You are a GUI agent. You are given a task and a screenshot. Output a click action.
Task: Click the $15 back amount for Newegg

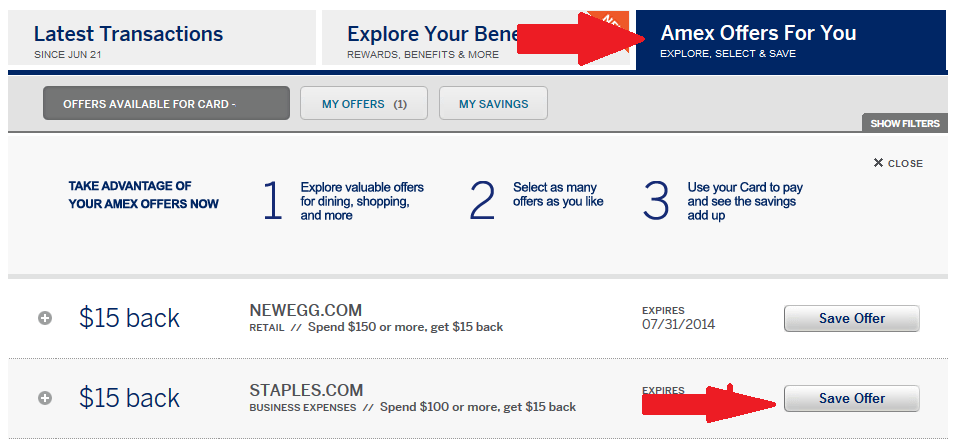[x=129, y=318]
